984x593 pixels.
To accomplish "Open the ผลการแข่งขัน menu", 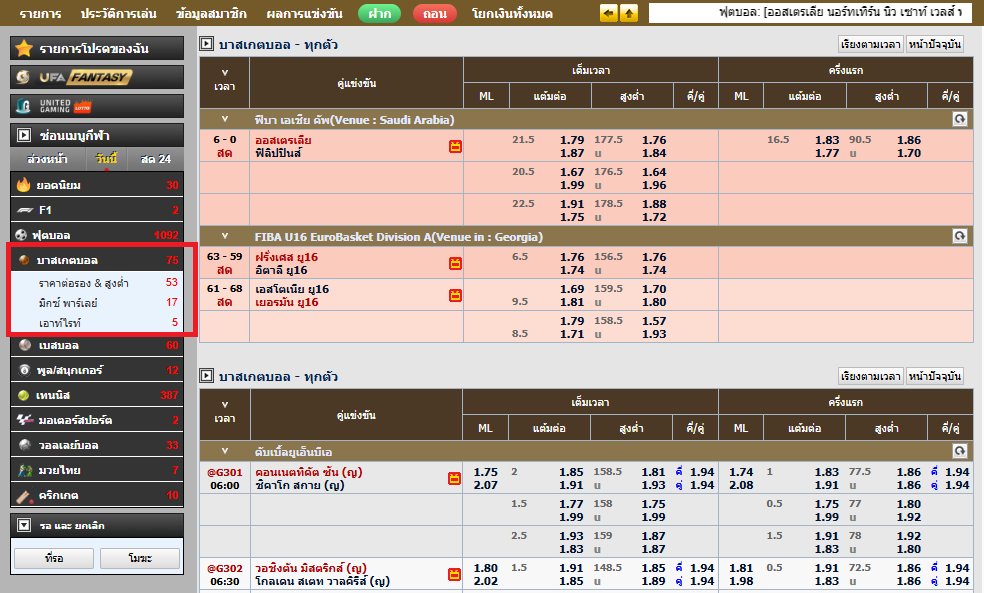I will point(305,14).
